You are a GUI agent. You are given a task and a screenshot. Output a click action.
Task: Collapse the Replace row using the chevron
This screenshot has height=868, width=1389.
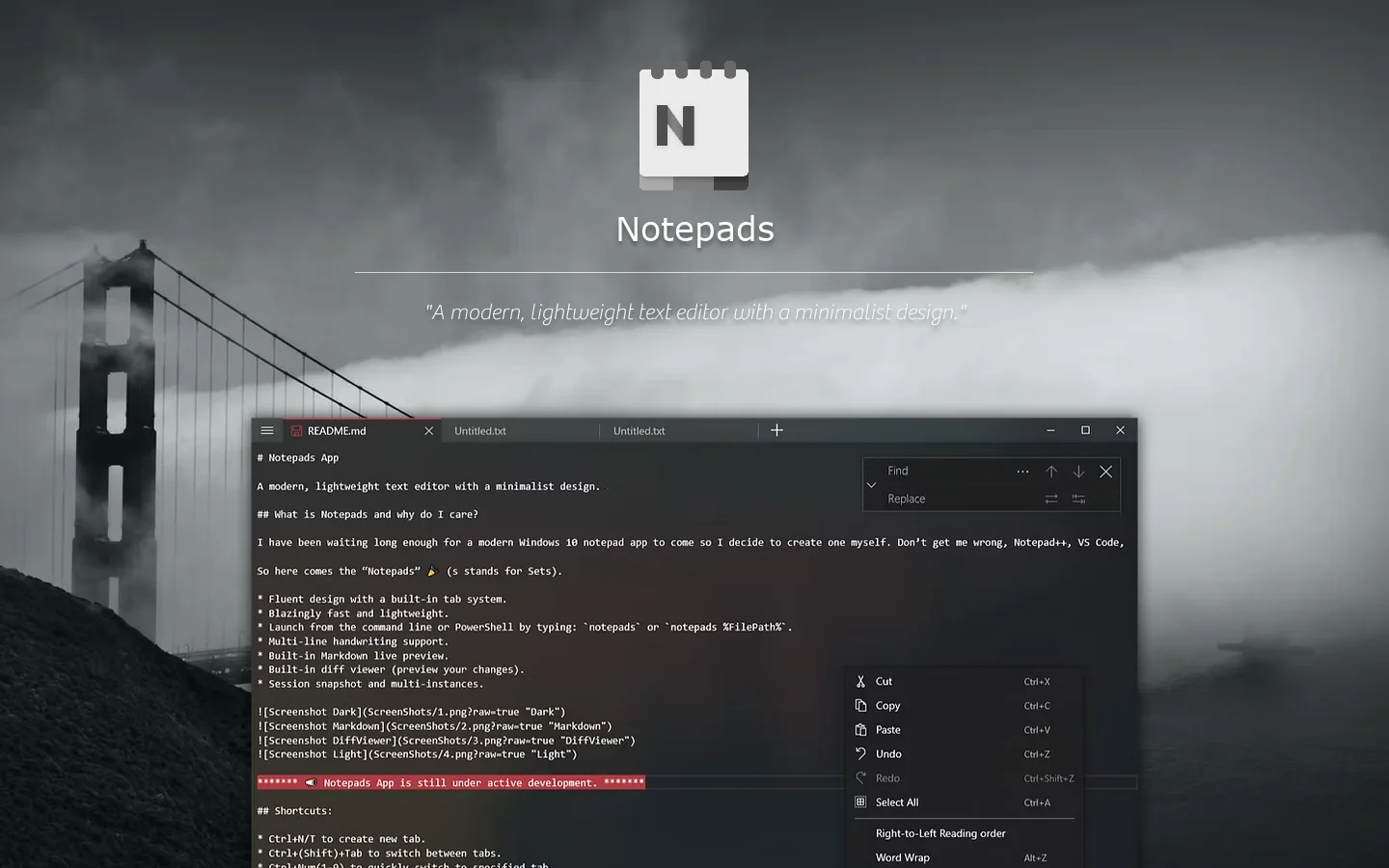pos(871,485)
